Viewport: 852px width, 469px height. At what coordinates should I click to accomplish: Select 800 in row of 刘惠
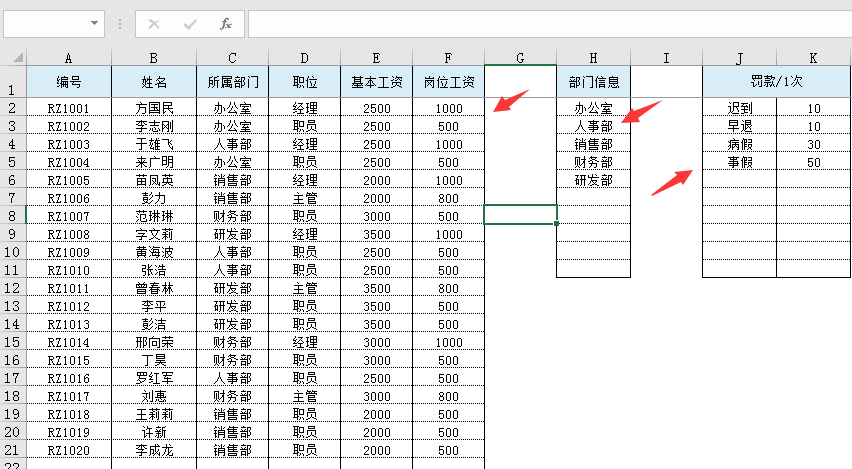(448, 396)
